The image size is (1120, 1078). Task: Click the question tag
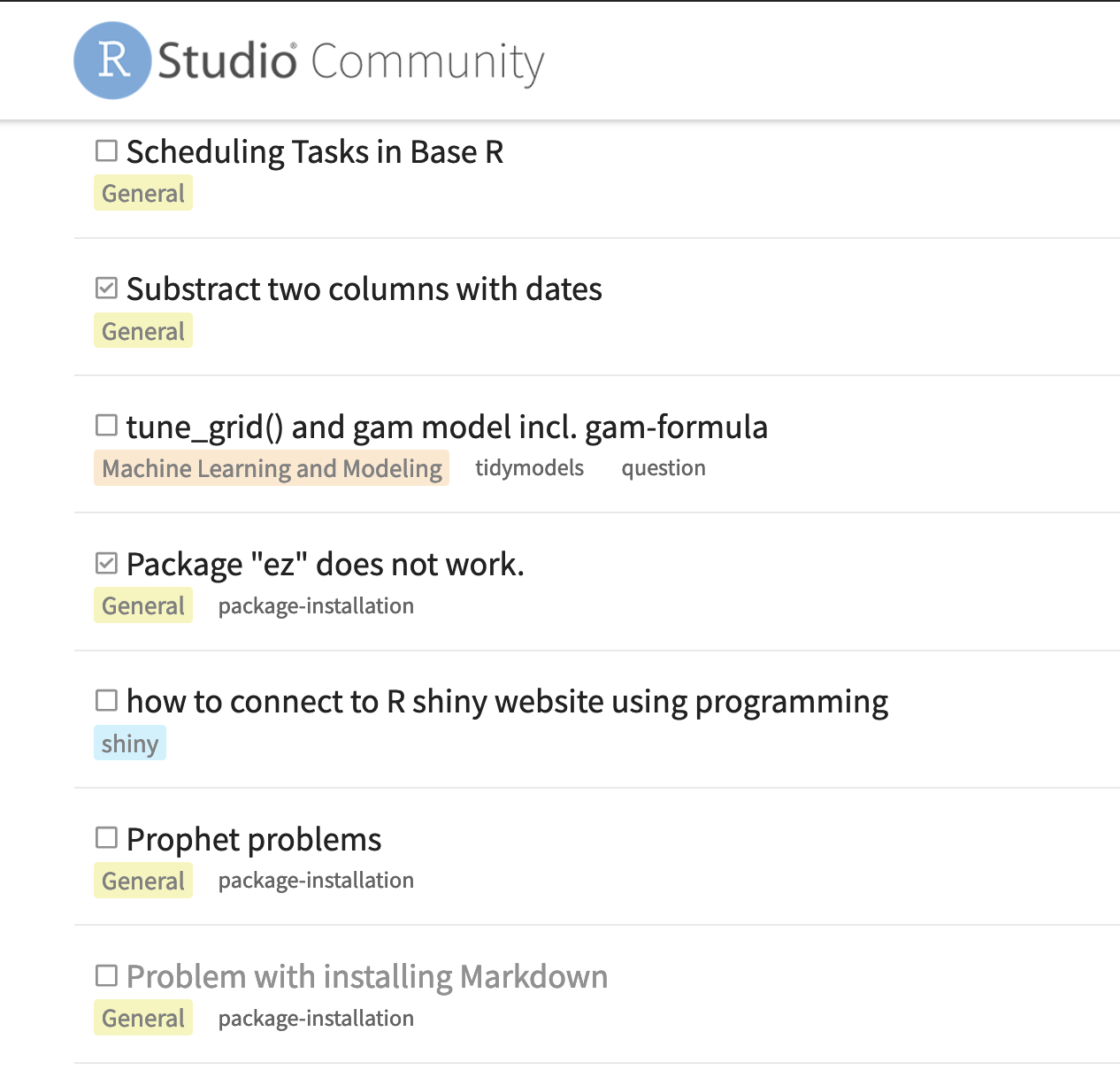(x=663, y=468)
